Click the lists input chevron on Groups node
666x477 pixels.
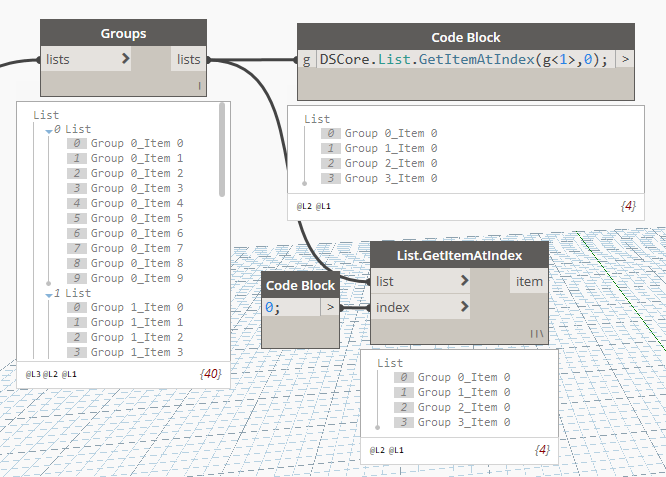tap(125, 60)
